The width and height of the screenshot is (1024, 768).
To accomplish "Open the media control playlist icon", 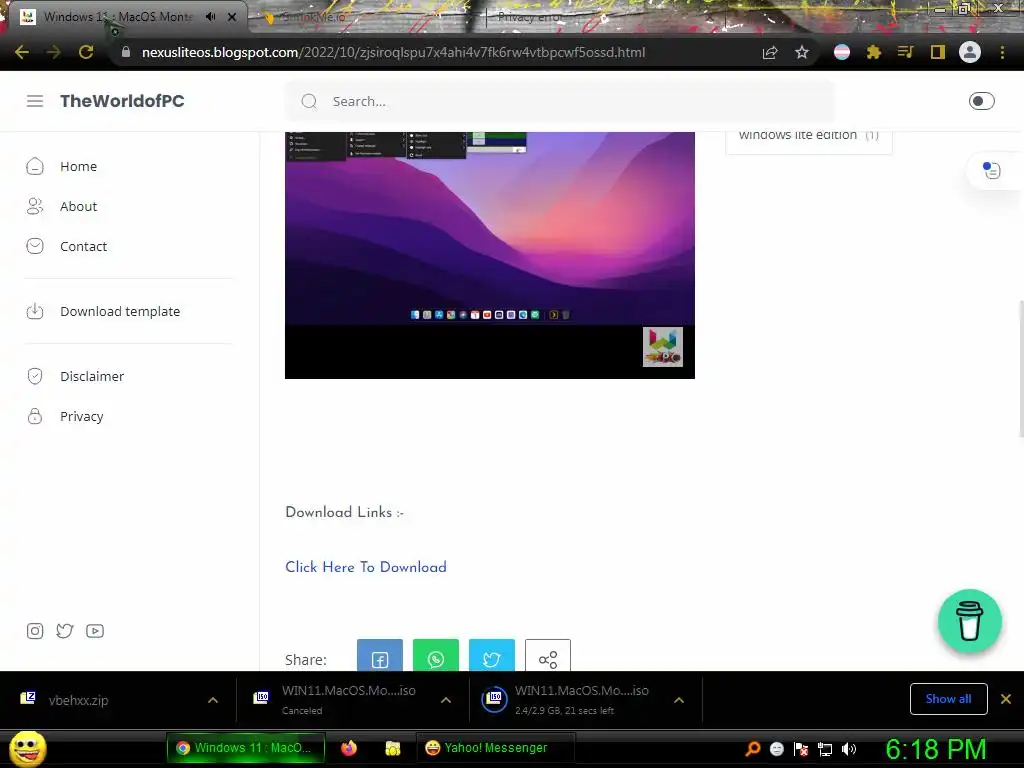I will (x=905, y=52).
